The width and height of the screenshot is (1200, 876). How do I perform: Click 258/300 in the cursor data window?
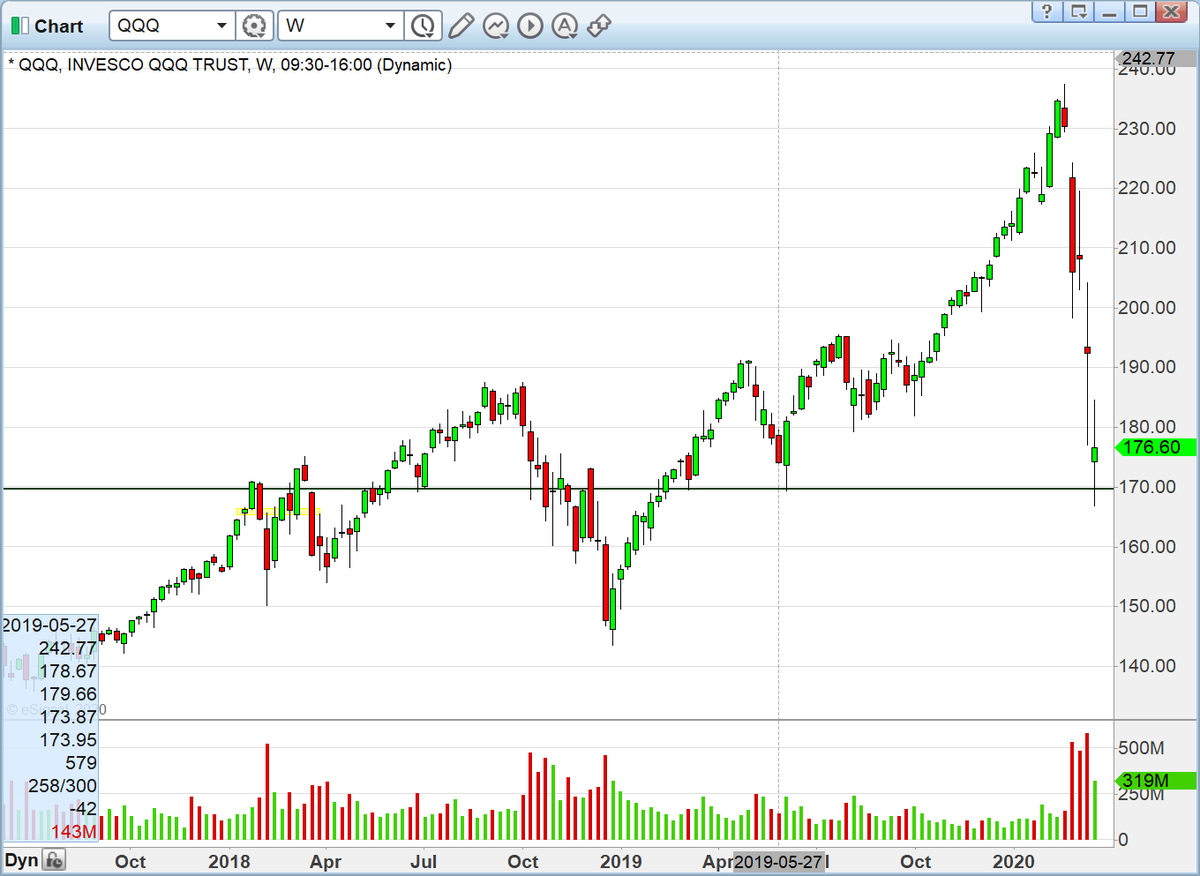click(x=63, y=786)
